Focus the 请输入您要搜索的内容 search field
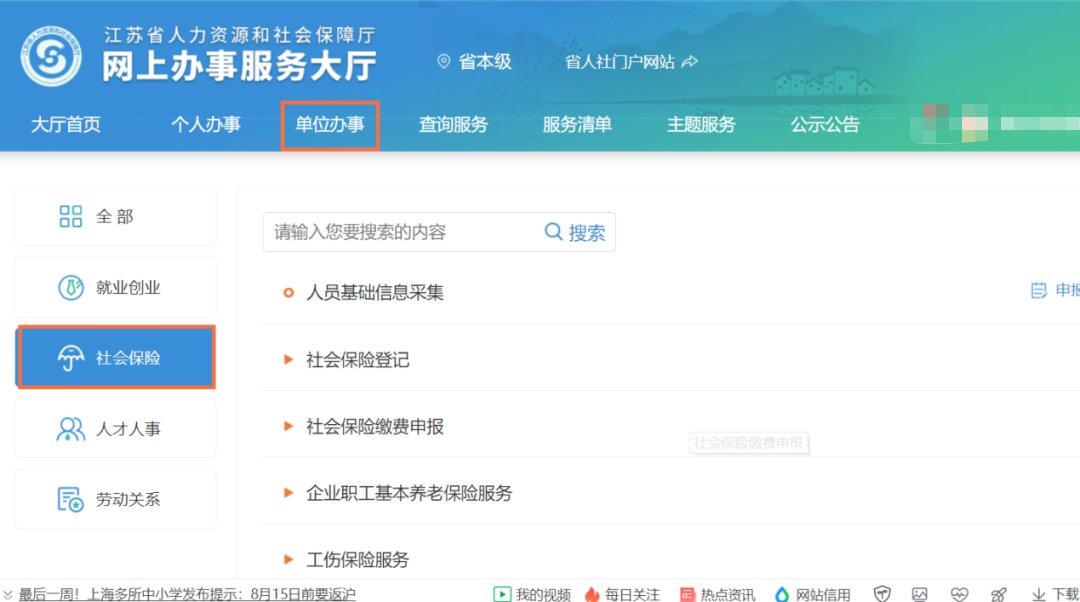1080x602 pixels. (400, 232)
